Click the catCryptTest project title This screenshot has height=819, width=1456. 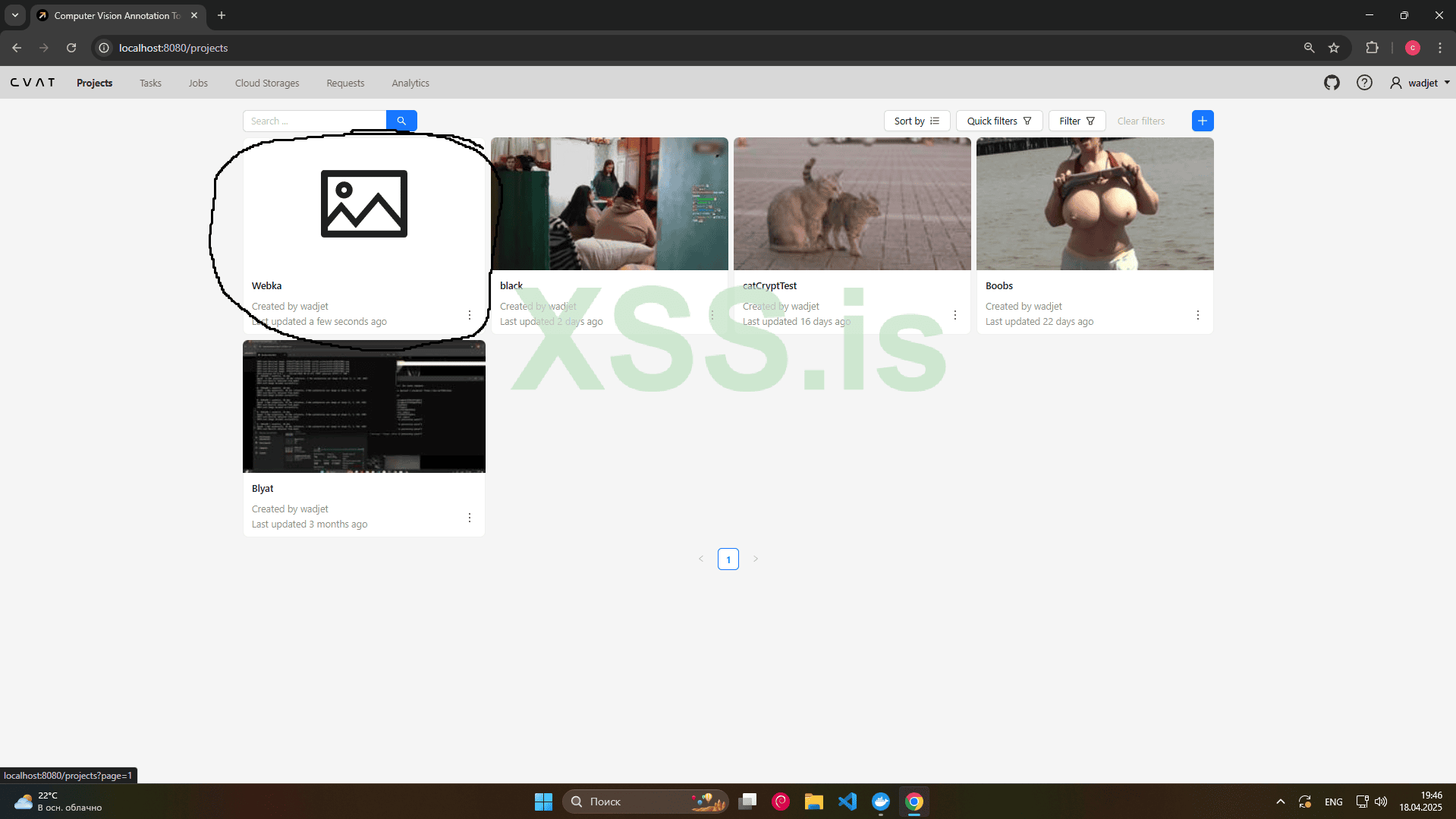(x=769, y=286)
